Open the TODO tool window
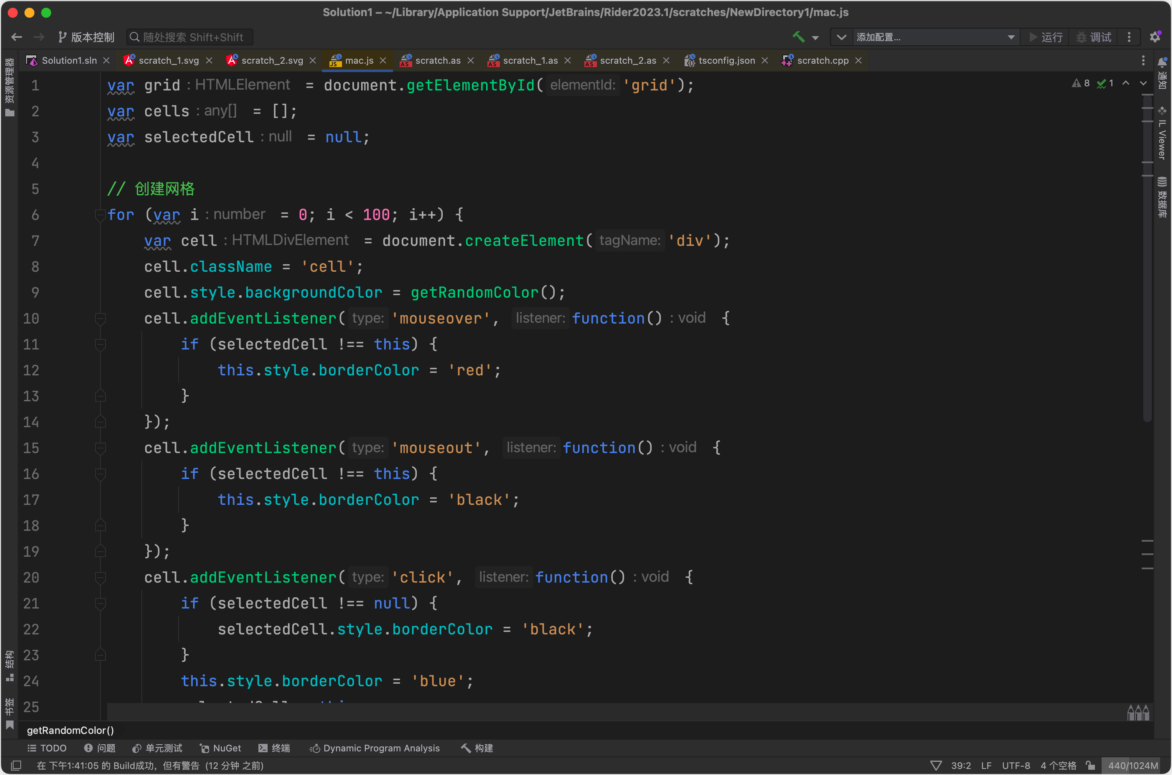The image size is (1172, 775). point(46,748)
